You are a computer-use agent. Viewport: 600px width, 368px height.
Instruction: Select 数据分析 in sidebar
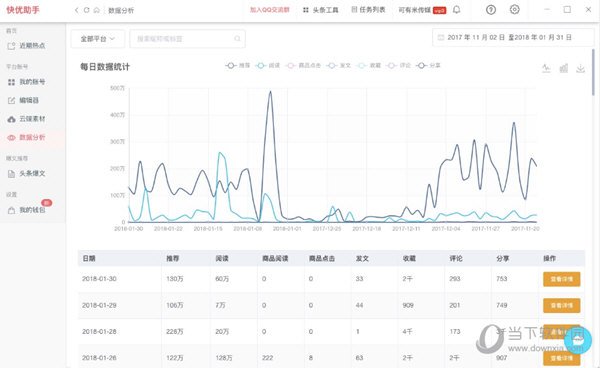click(32, 138)
